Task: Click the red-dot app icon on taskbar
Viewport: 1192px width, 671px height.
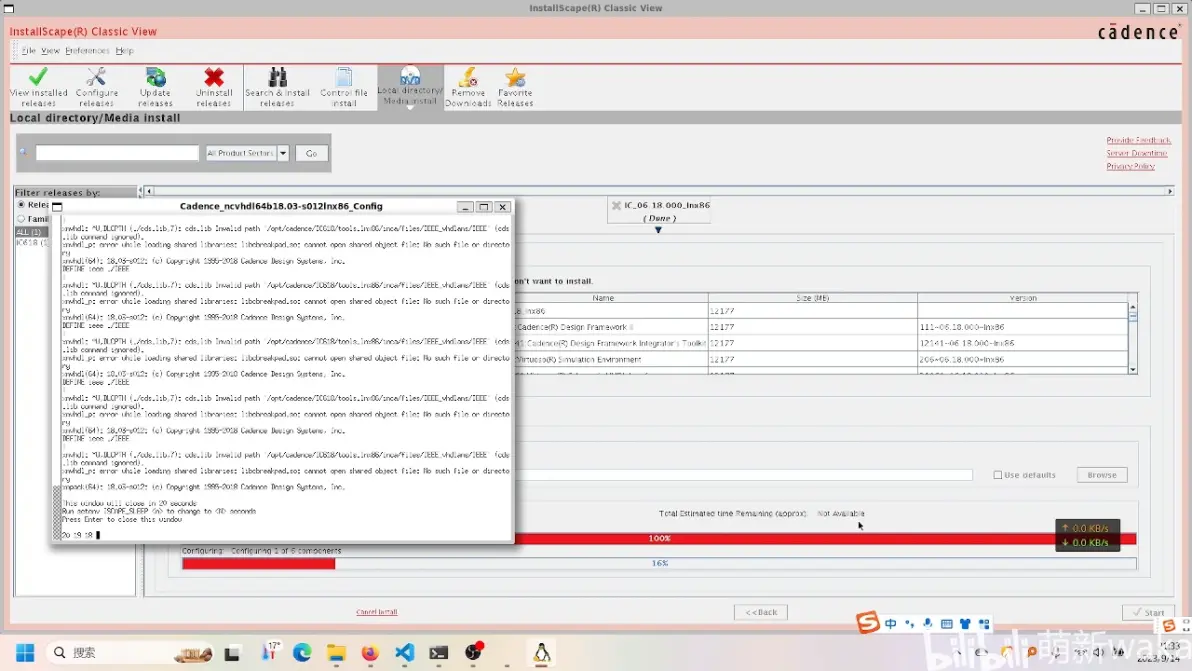Action: (474, 652)
